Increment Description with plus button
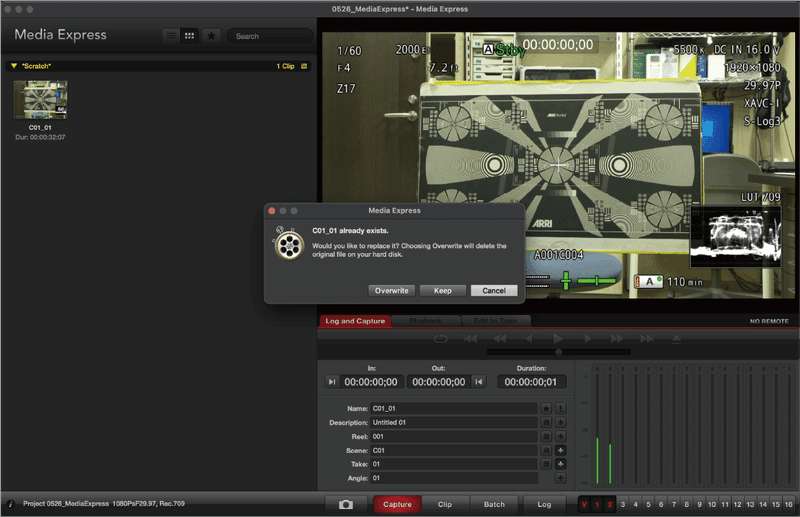800x517 pixels. tap(560, 423)
